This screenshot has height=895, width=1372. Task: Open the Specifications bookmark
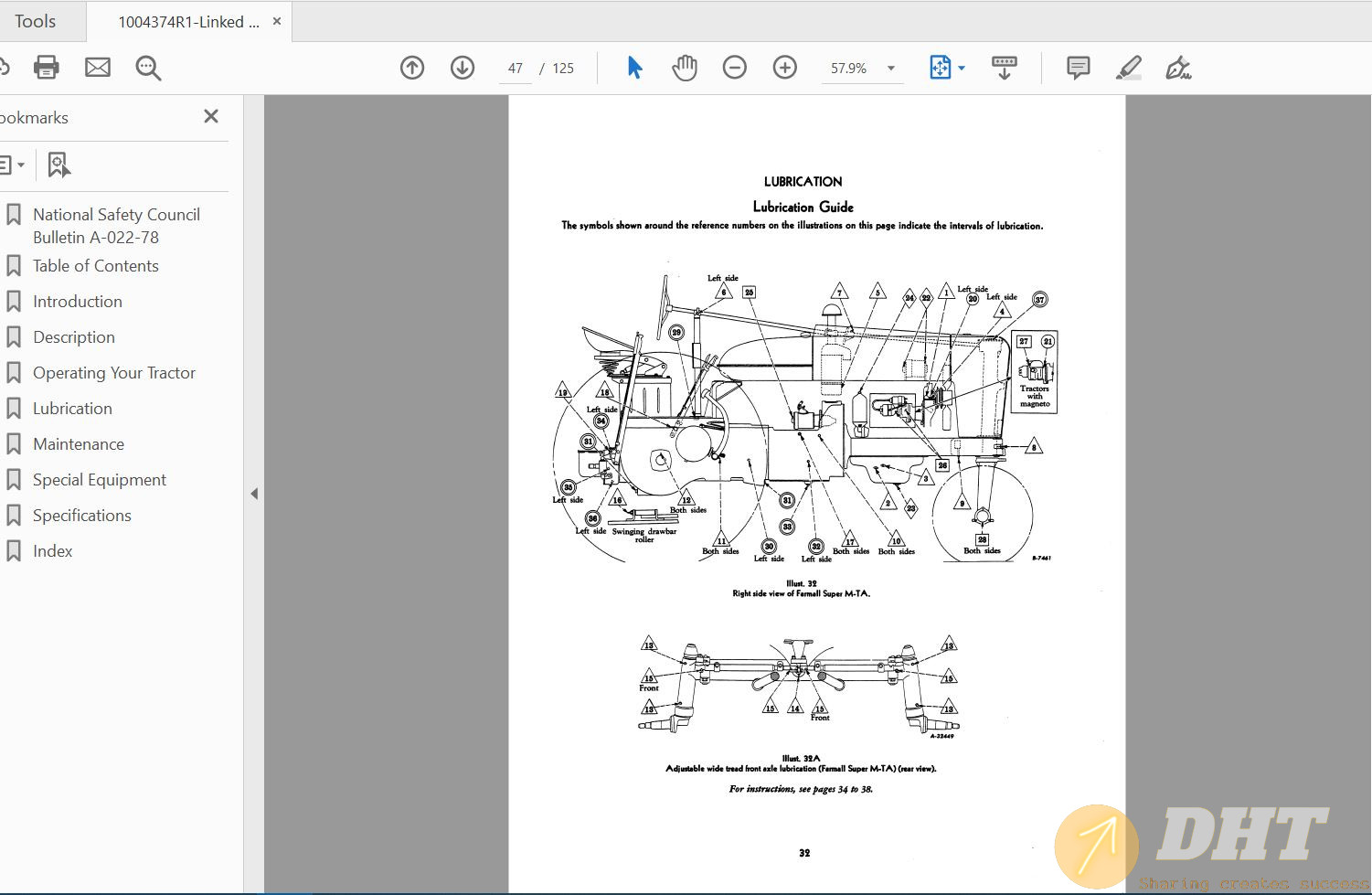pos(82,516)
